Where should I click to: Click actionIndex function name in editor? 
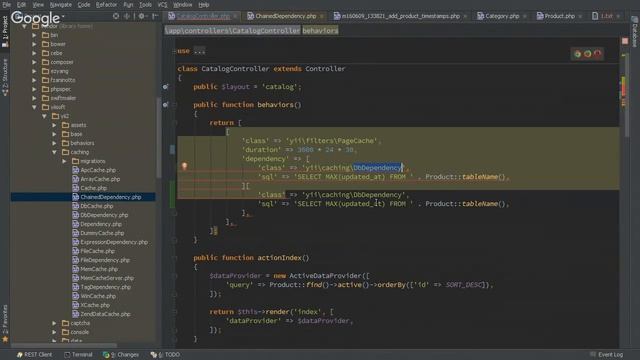coord(280,258)
